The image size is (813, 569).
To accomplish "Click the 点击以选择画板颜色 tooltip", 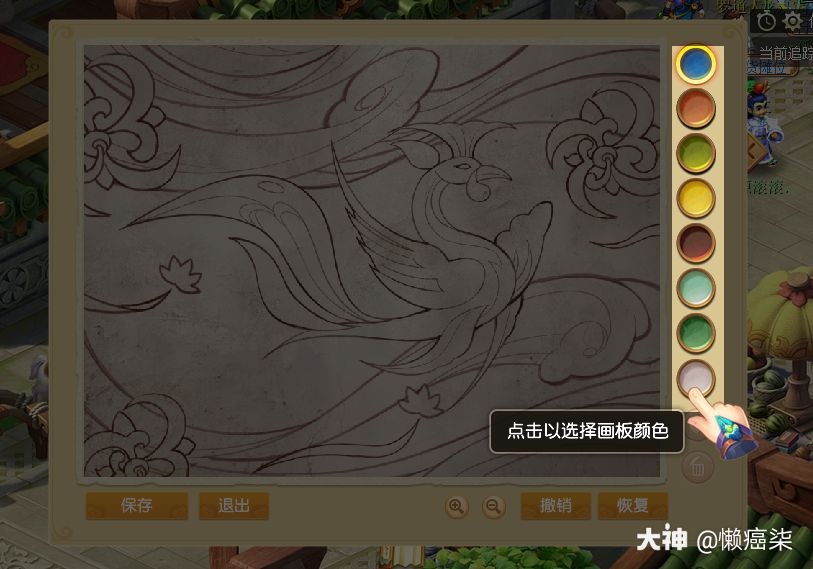I will pyautogui.click(x=587, y=432).
